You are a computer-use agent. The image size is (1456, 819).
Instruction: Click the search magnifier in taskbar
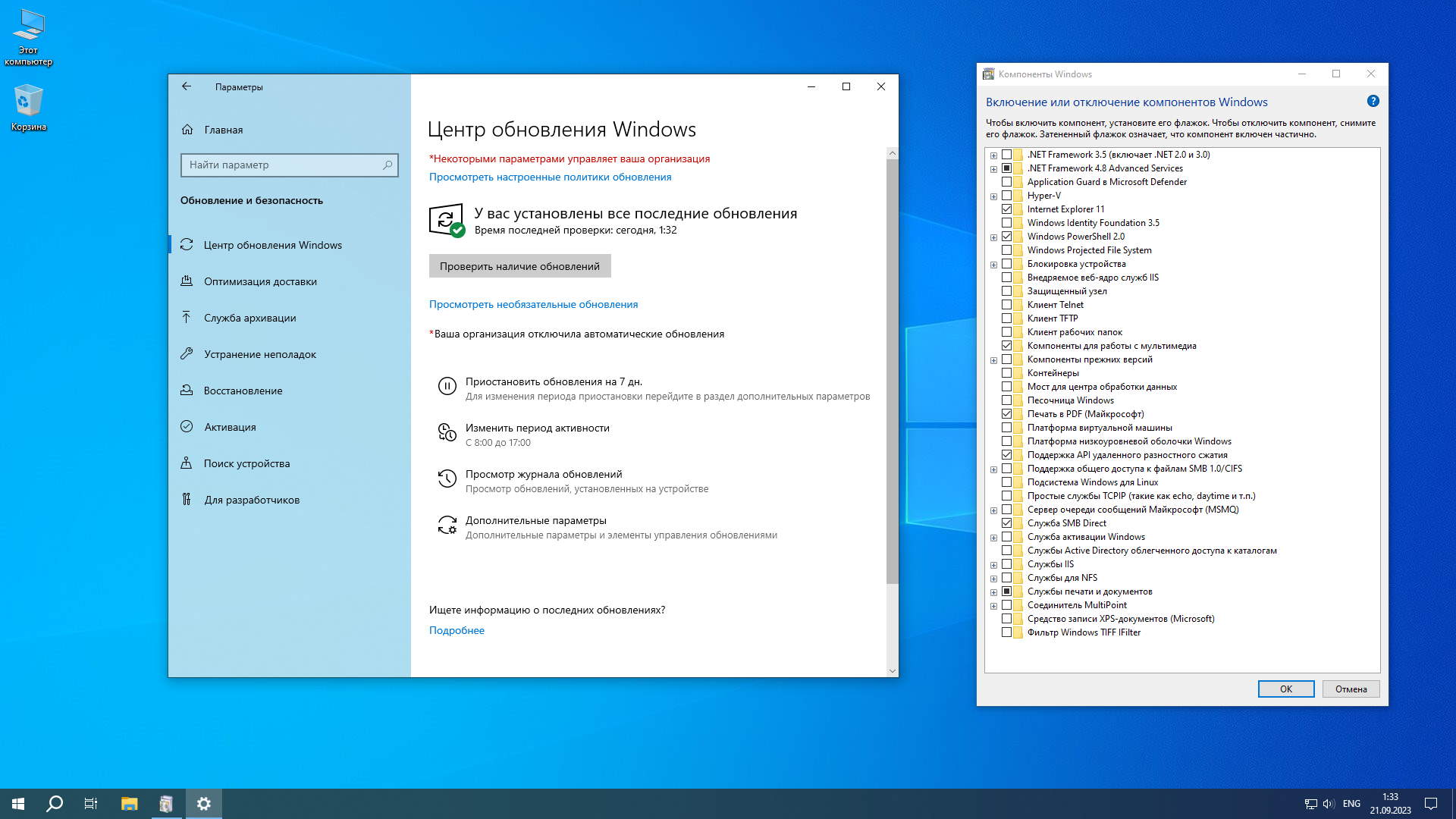55,804
